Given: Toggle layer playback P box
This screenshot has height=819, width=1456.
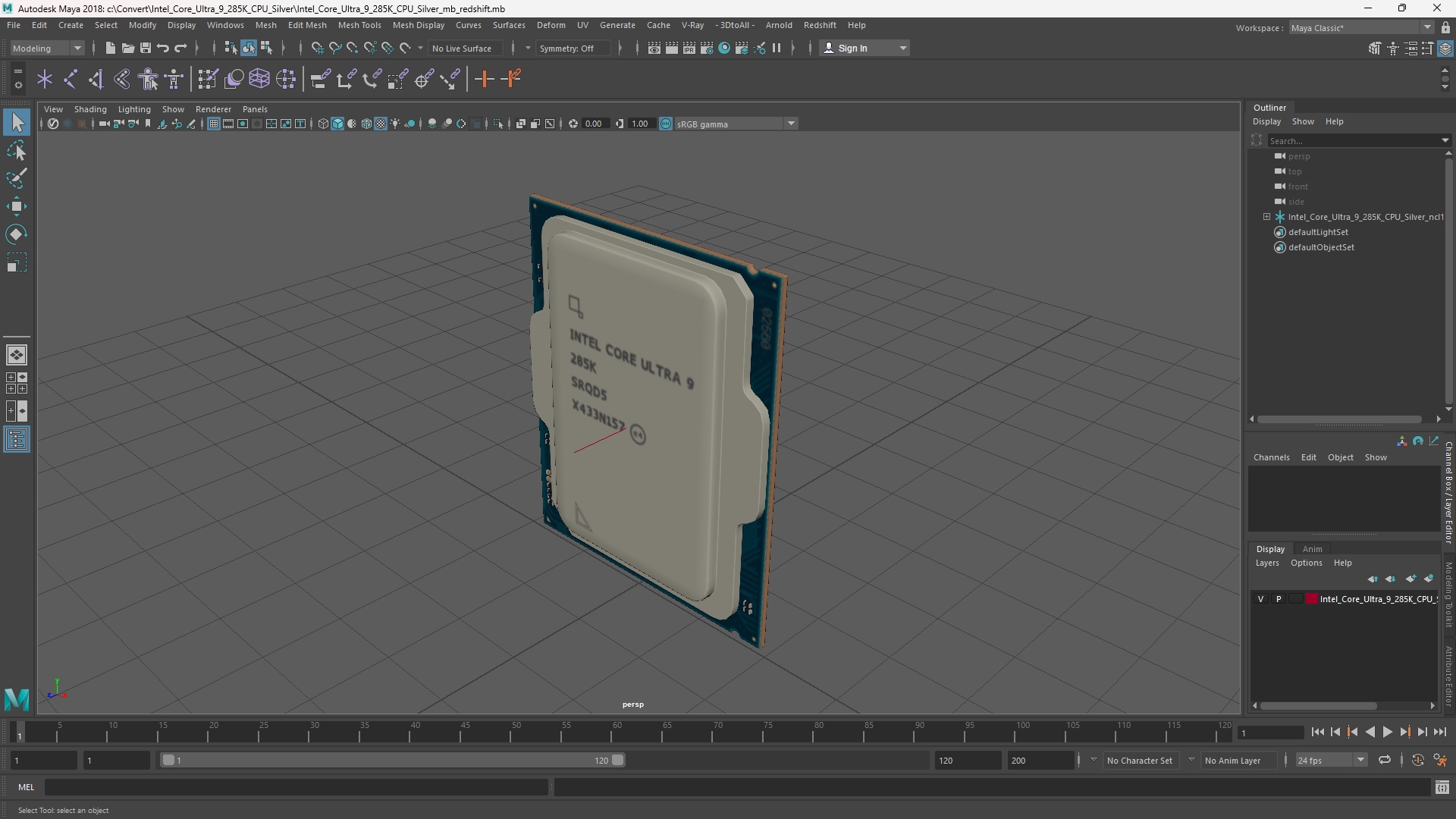Looking at the screenshot, I should point(1279,599).
